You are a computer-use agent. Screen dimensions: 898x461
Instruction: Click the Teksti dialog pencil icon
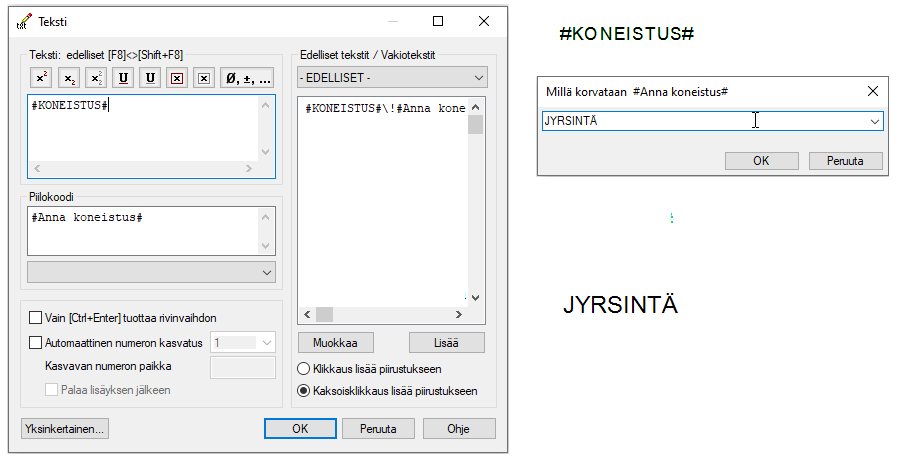[x=24, y=22]
